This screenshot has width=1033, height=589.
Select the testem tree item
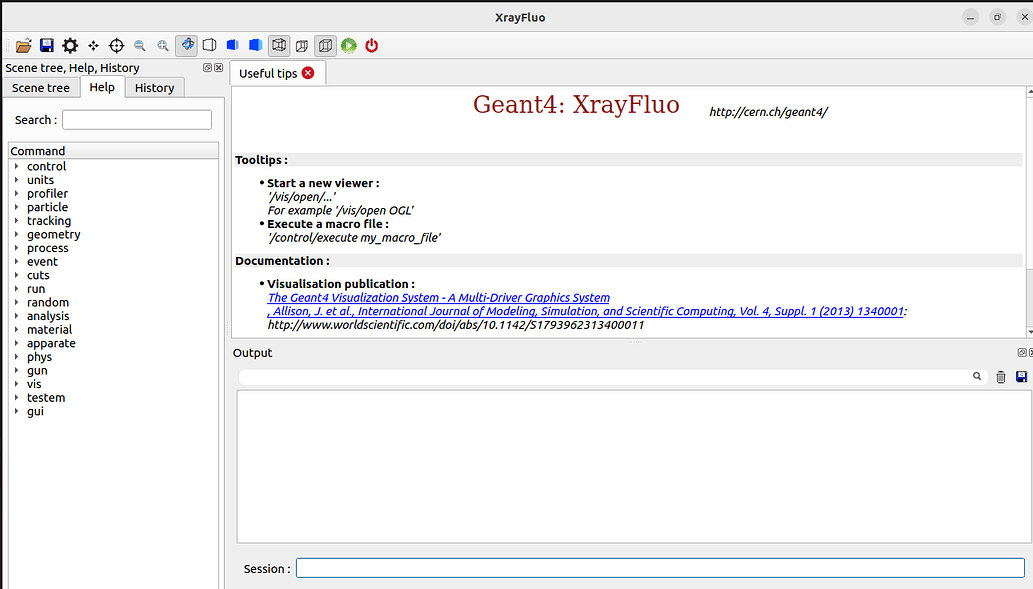pyautogui.click(x=45, y=398)
